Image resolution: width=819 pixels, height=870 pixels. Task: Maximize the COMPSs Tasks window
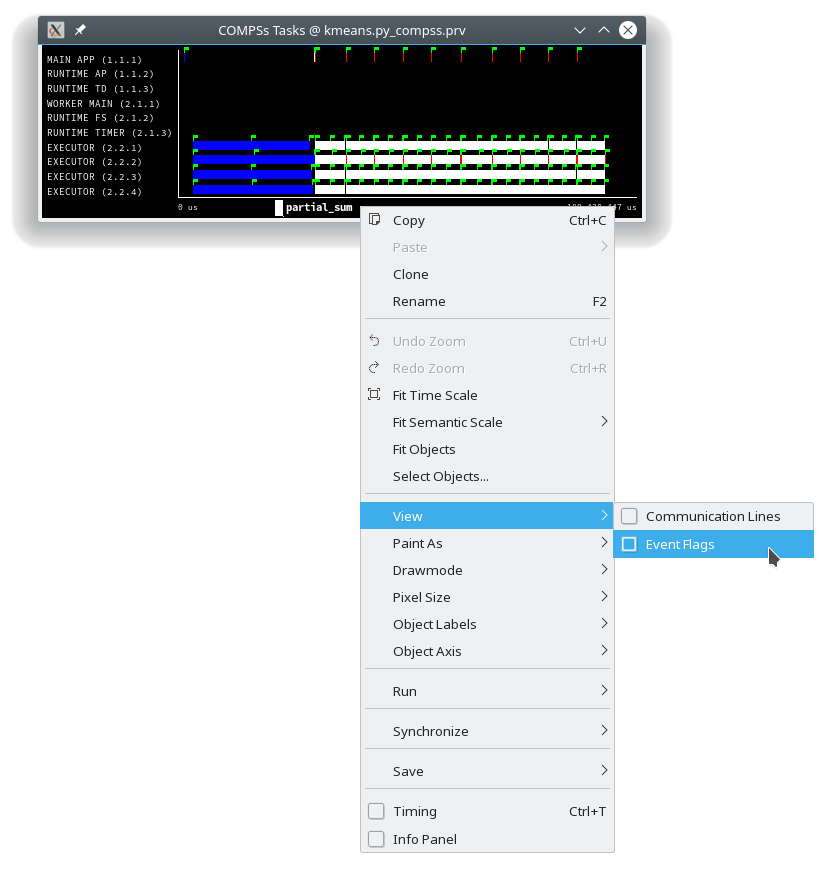tap(604, 30)
